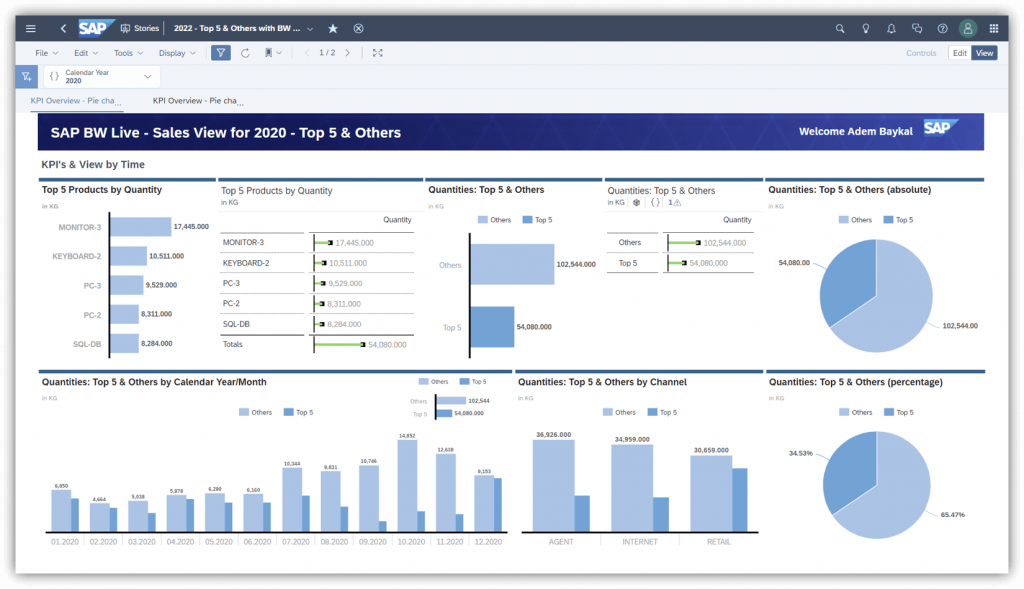This screenshot has width=1024, height=589.
Task: Click the RETAIL channel axis label
Action: click(x=718, y=541)
